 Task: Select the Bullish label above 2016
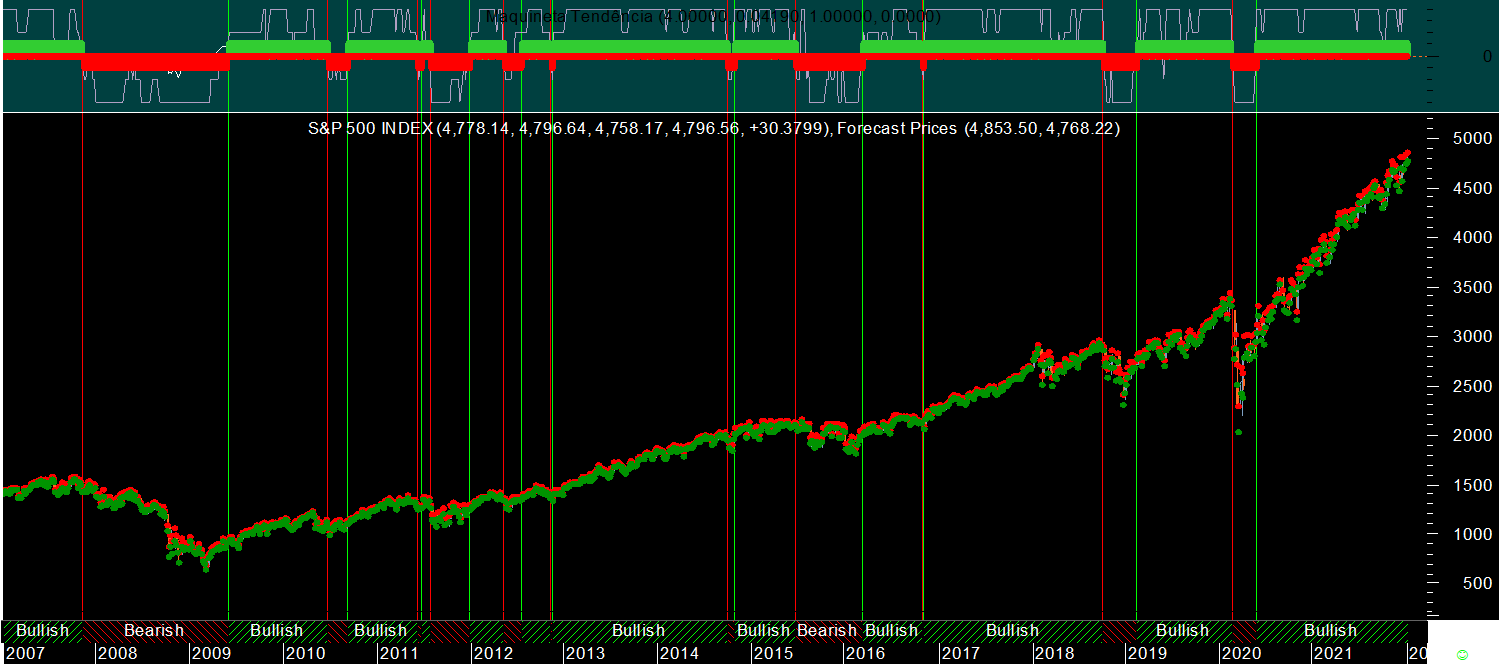[x=891, y=631]
